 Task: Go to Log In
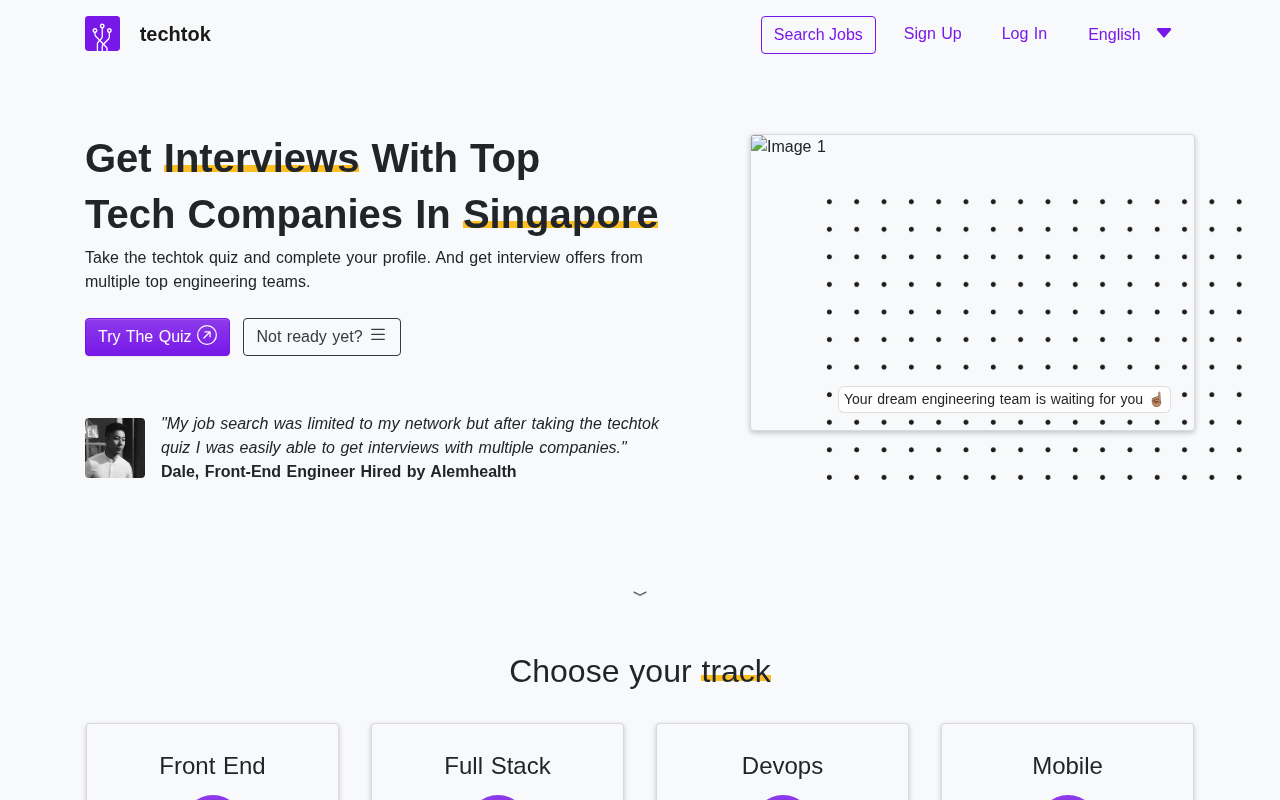tap(1024, 34)
